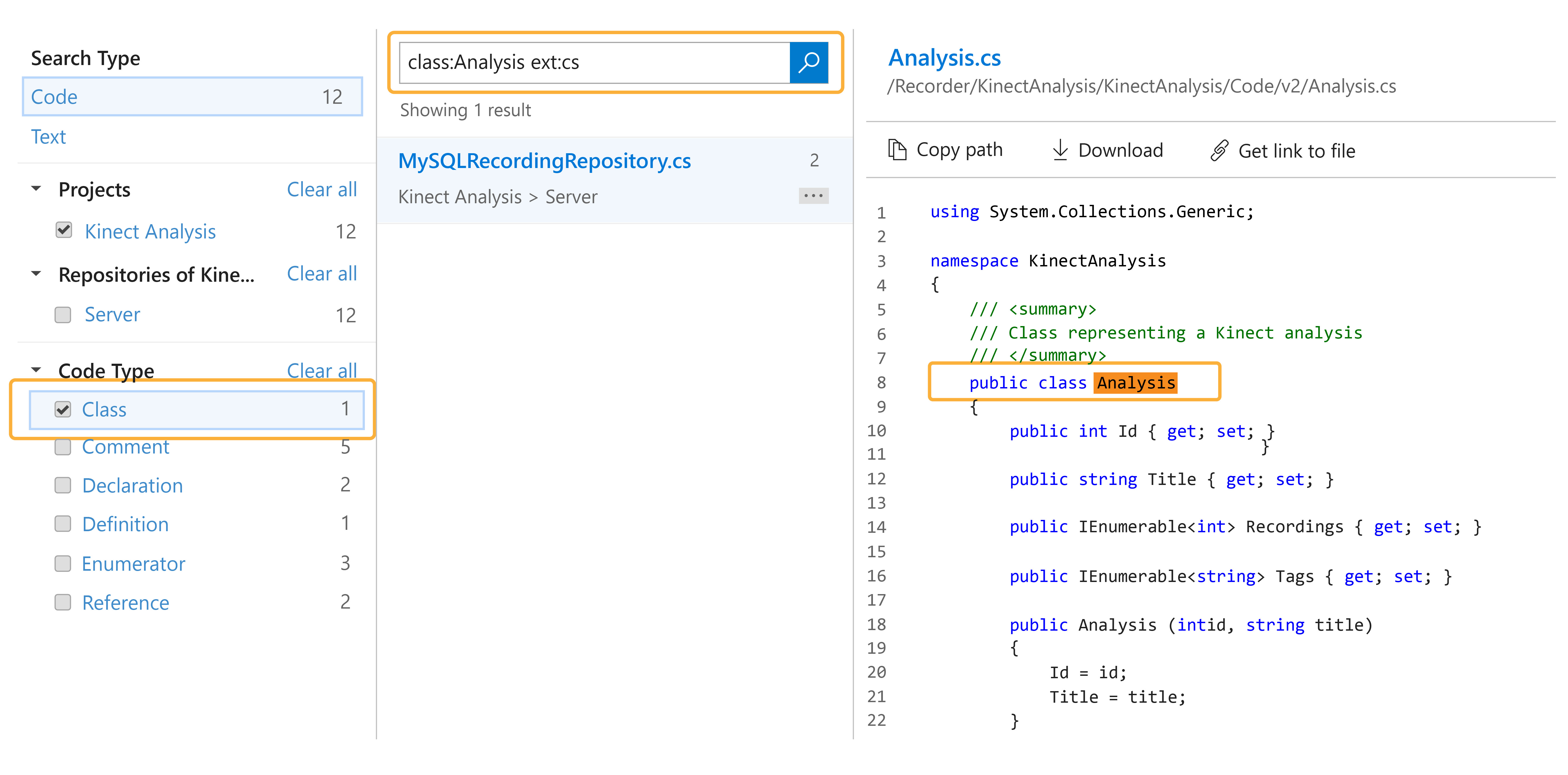Viewport: 1568px width, 775px height.
Task: Click the Enumerator filter label
Action: [133, 564]
